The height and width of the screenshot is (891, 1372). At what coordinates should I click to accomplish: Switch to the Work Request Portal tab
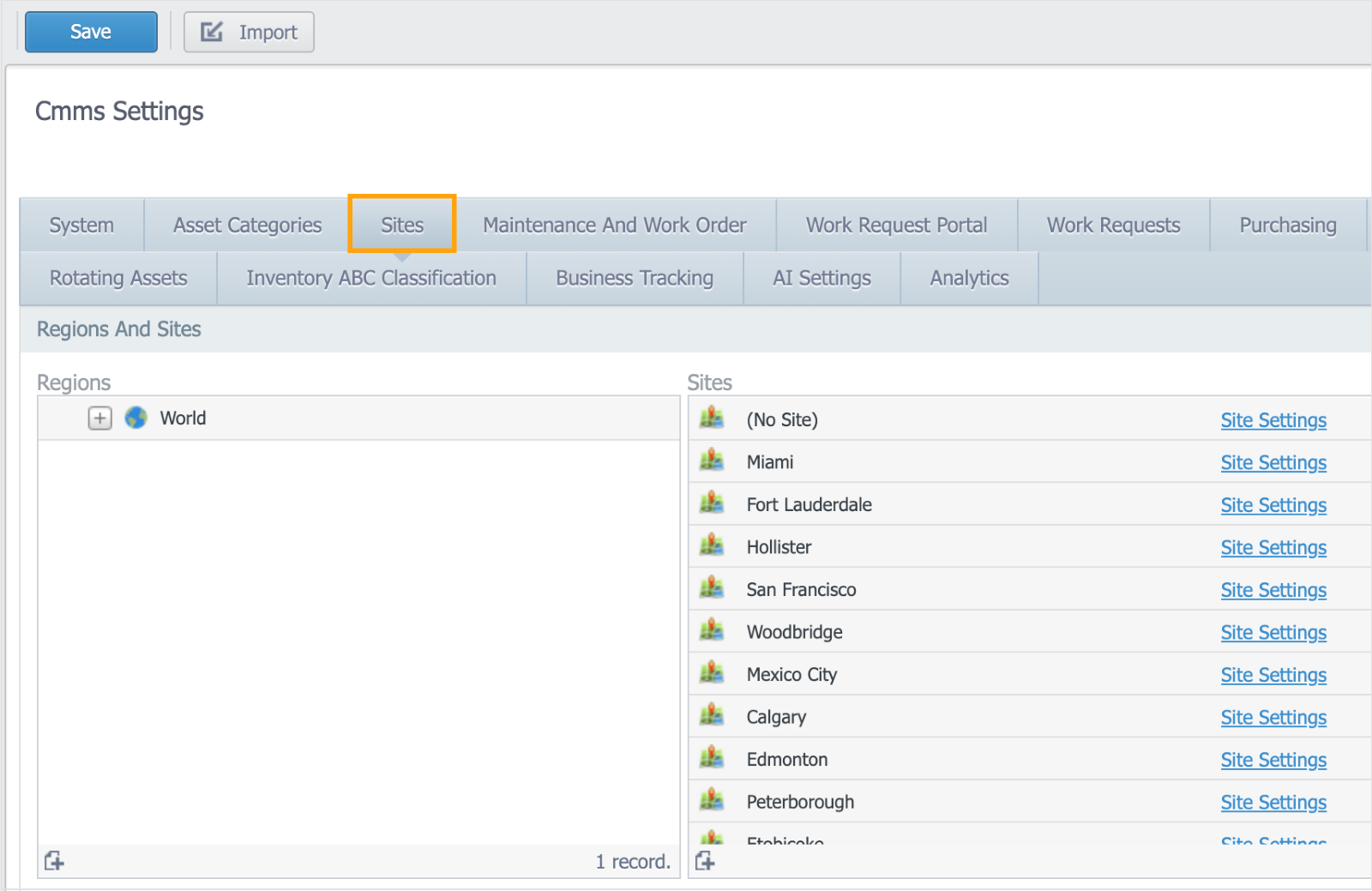coord(895,225)
